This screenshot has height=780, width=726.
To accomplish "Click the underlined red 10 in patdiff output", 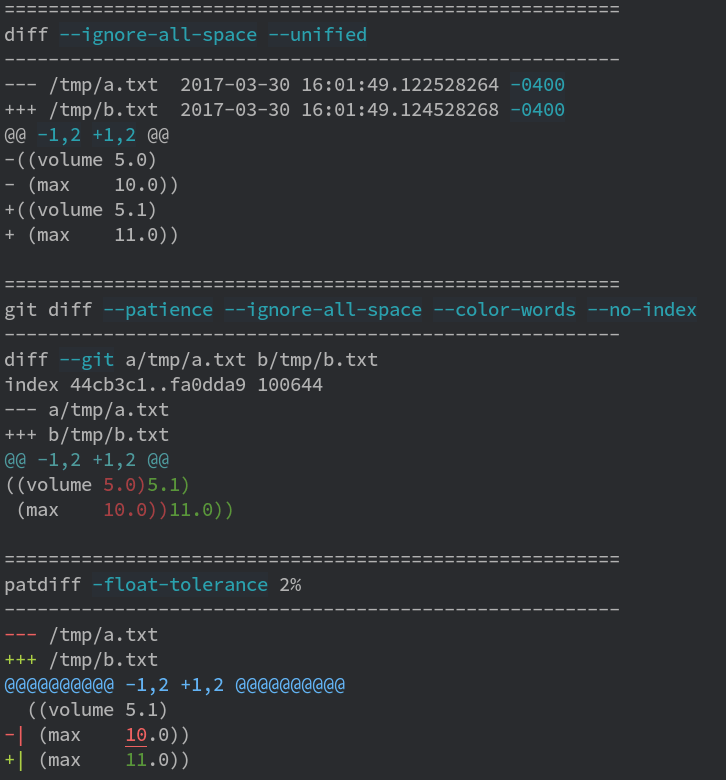I will [136, 736].
